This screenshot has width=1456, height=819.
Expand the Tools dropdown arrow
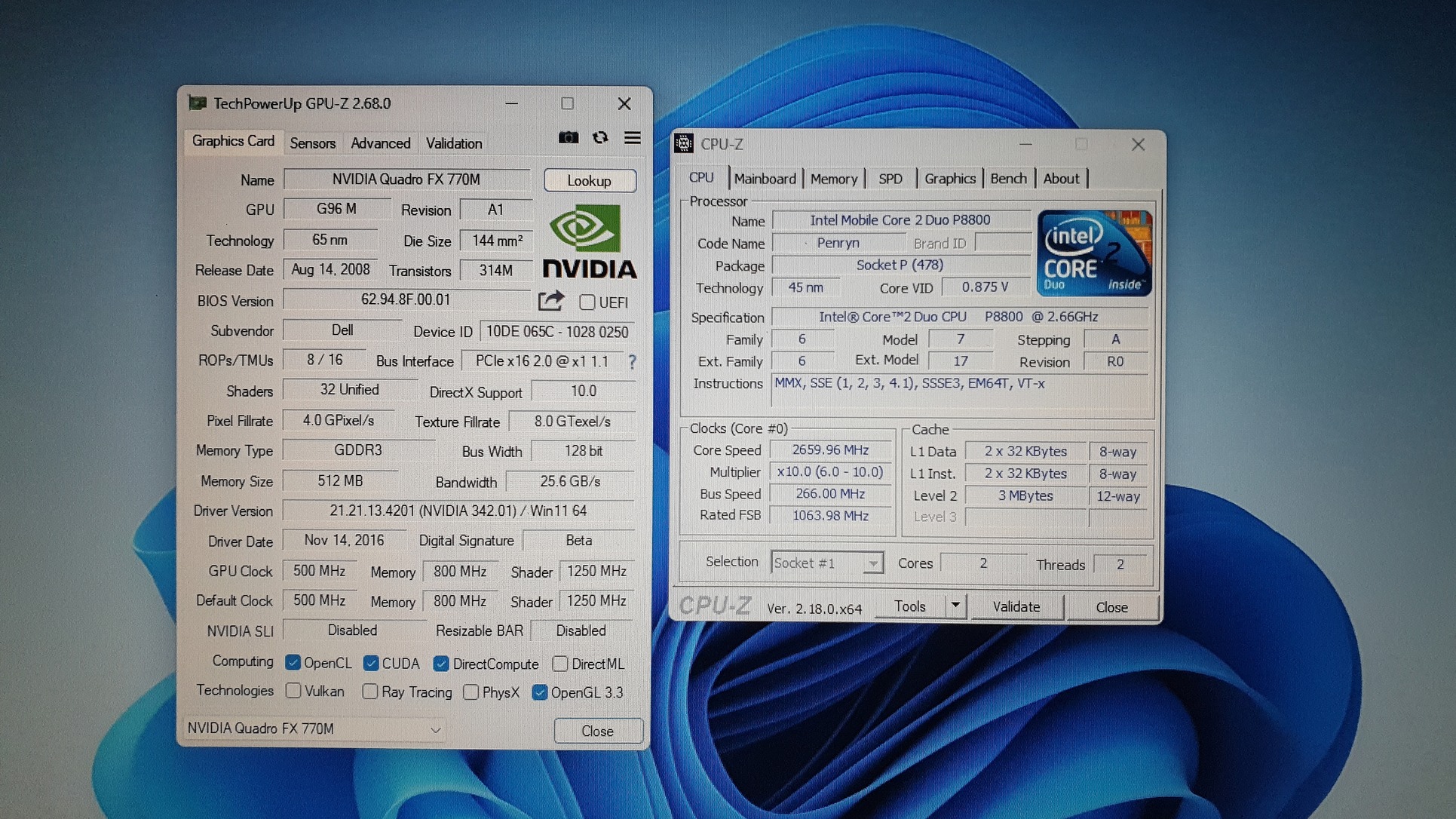click(x=955, y=606)
